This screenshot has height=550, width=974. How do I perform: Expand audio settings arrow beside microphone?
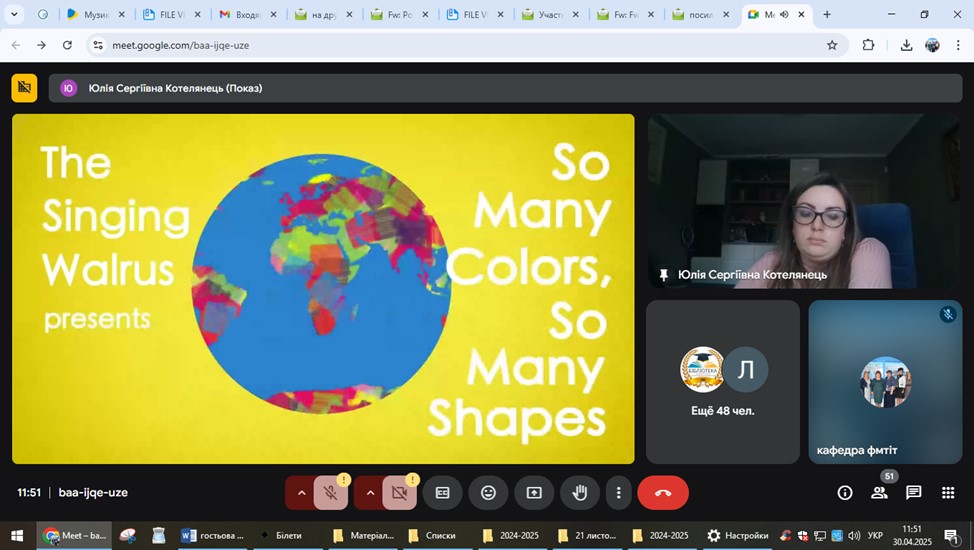point(301,493)
